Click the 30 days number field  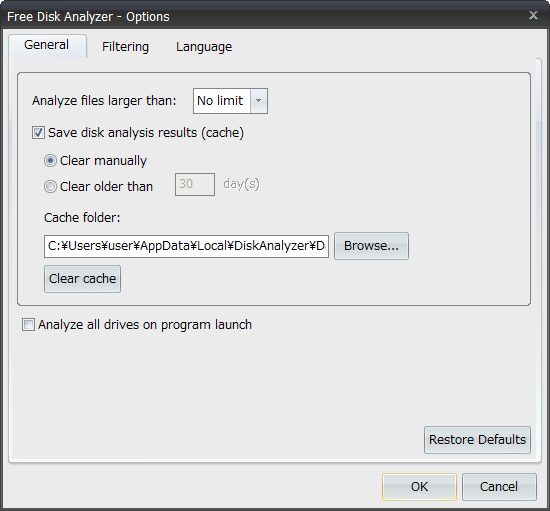click(x=195, y=184)
